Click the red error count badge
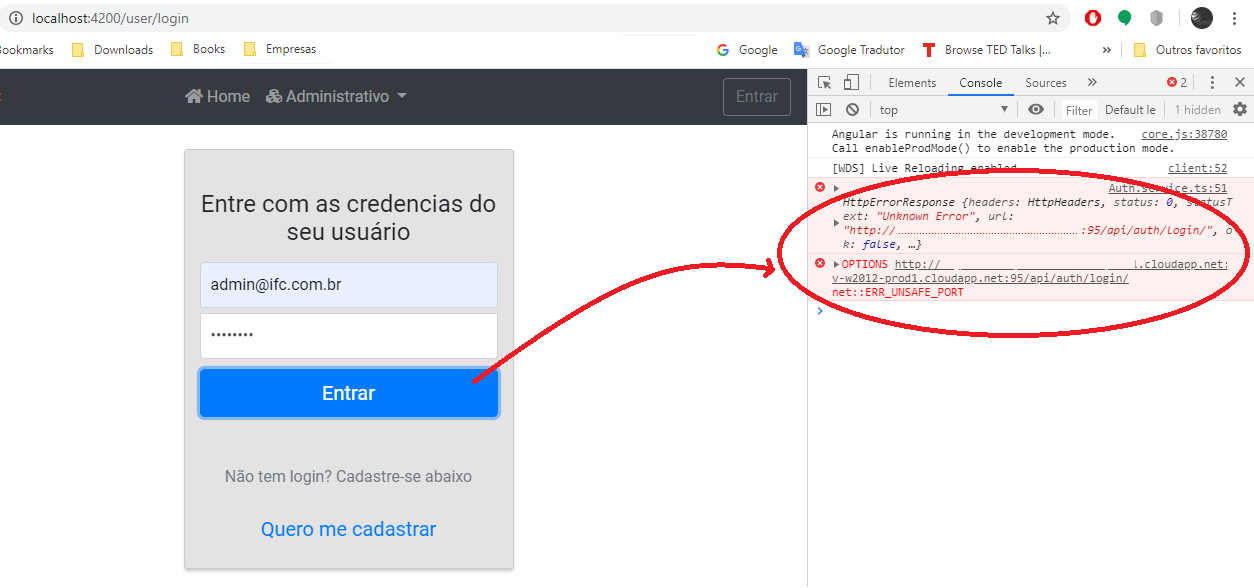 pyautogui.click(x=1177, y=83)
